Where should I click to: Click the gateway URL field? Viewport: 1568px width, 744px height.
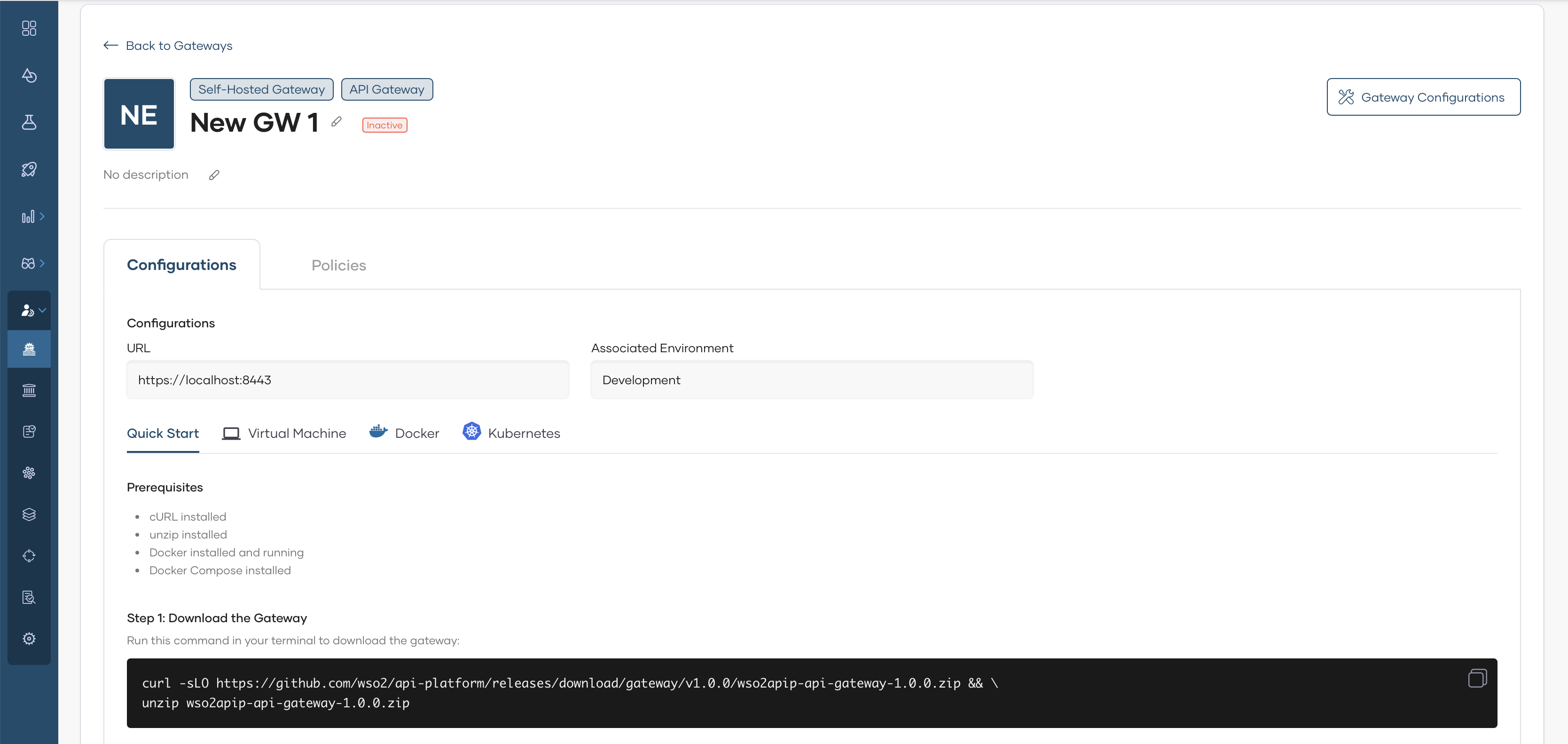point(347,380)
